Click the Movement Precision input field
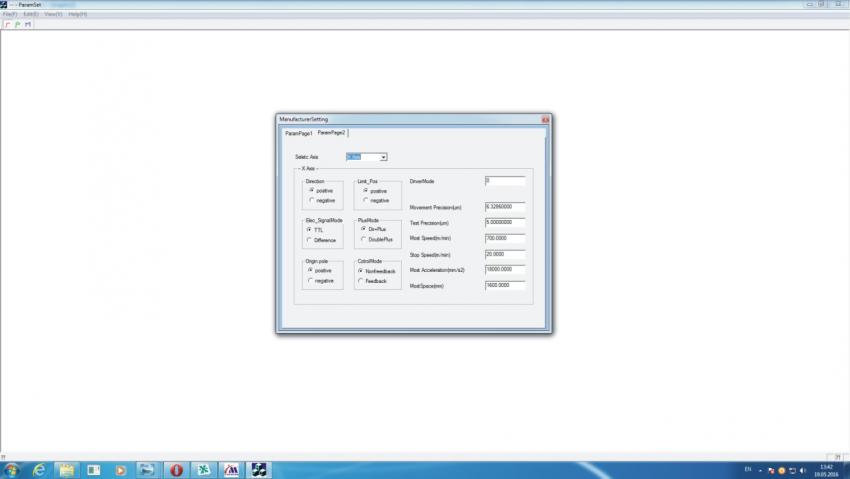This screenshot has width=850, height=479. 505,206
